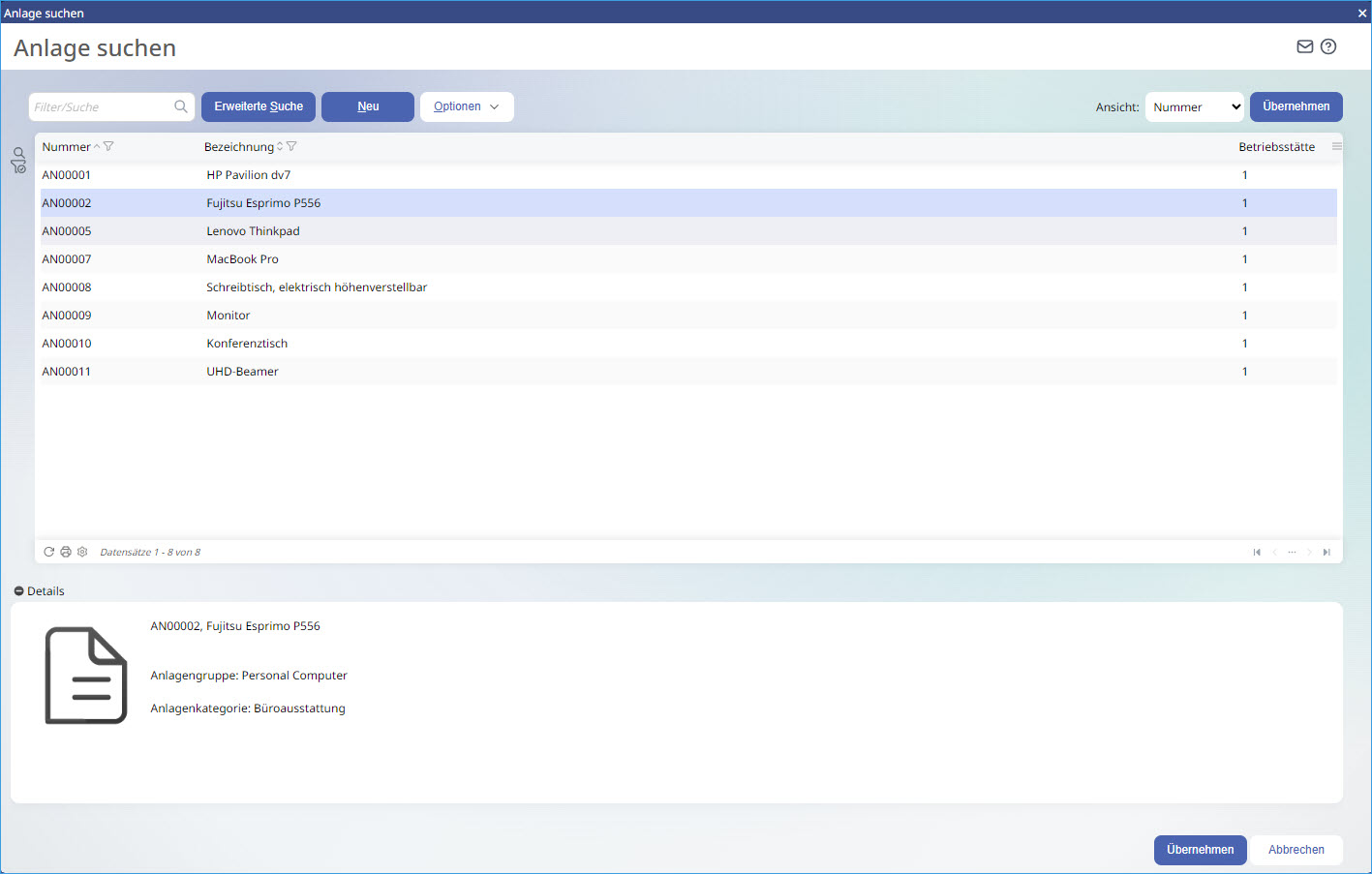Sort by the Bezeichnung column header
Image resolution: width=1372 pixels, height=874 pixels.
pos(239,147)
